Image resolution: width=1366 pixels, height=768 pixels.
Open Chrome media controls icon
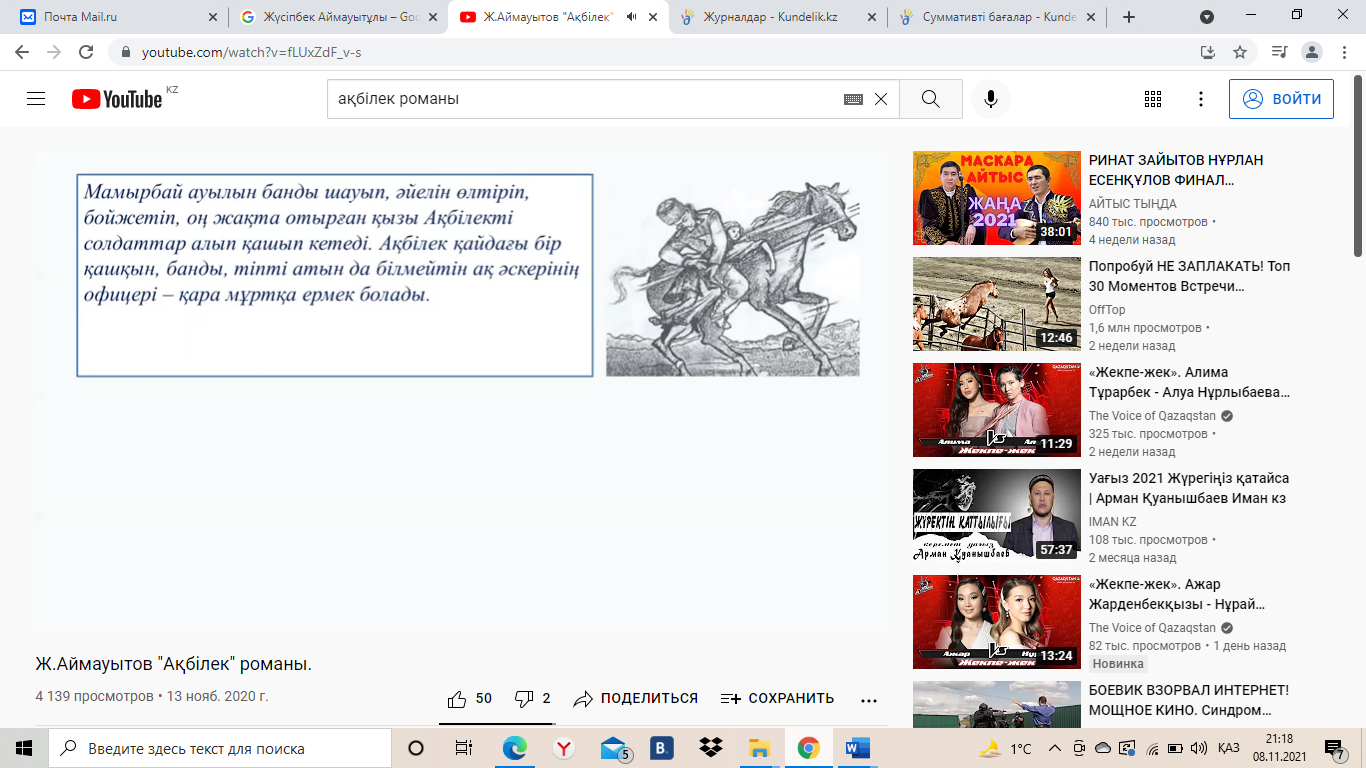[x=1280, y=52]
